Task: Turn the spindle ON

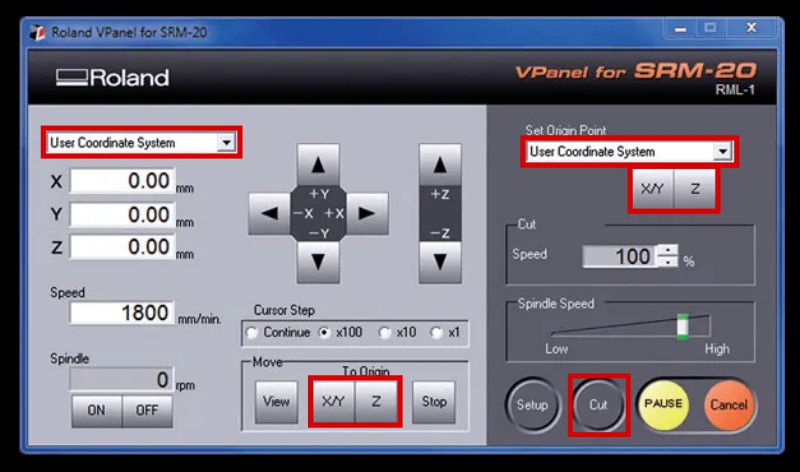Action: coord(96,410)
